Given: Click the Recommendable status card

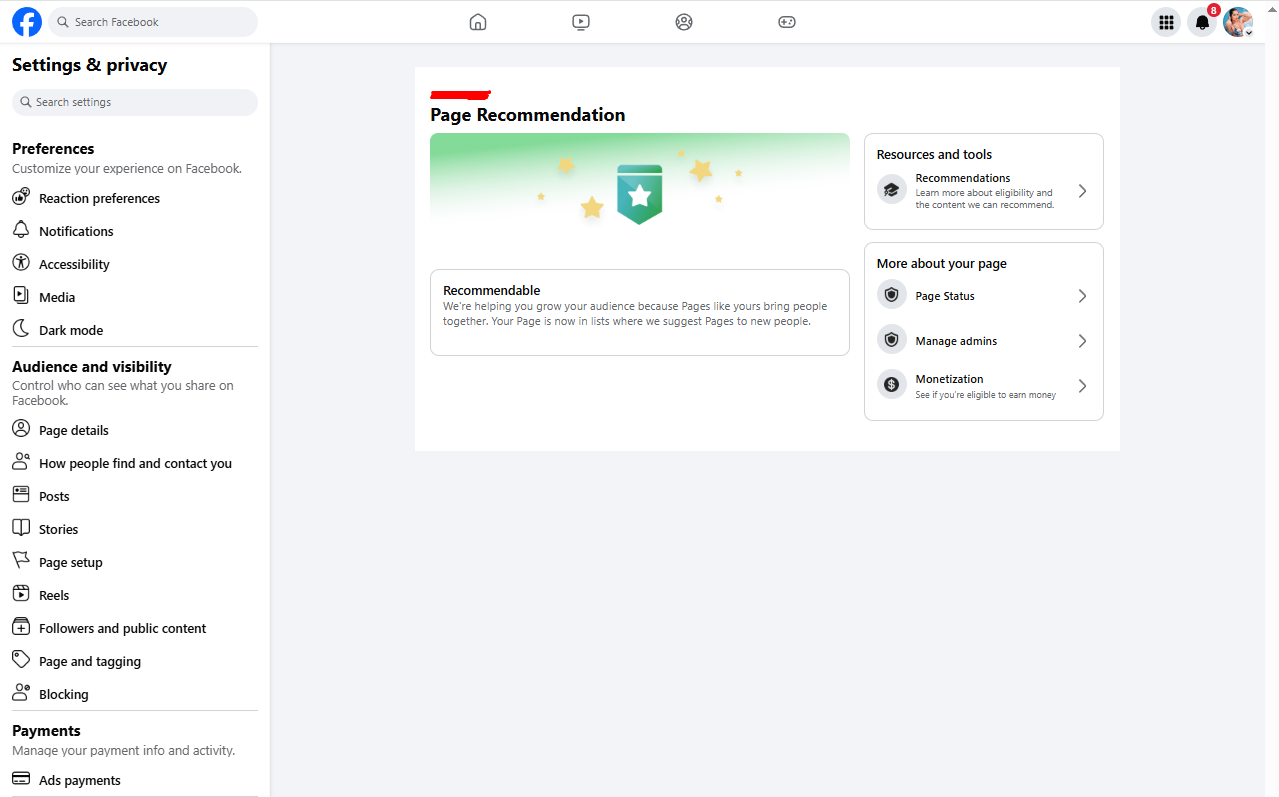Looking at the screenshot, I should pyautogui.click(x=640, y=312).
